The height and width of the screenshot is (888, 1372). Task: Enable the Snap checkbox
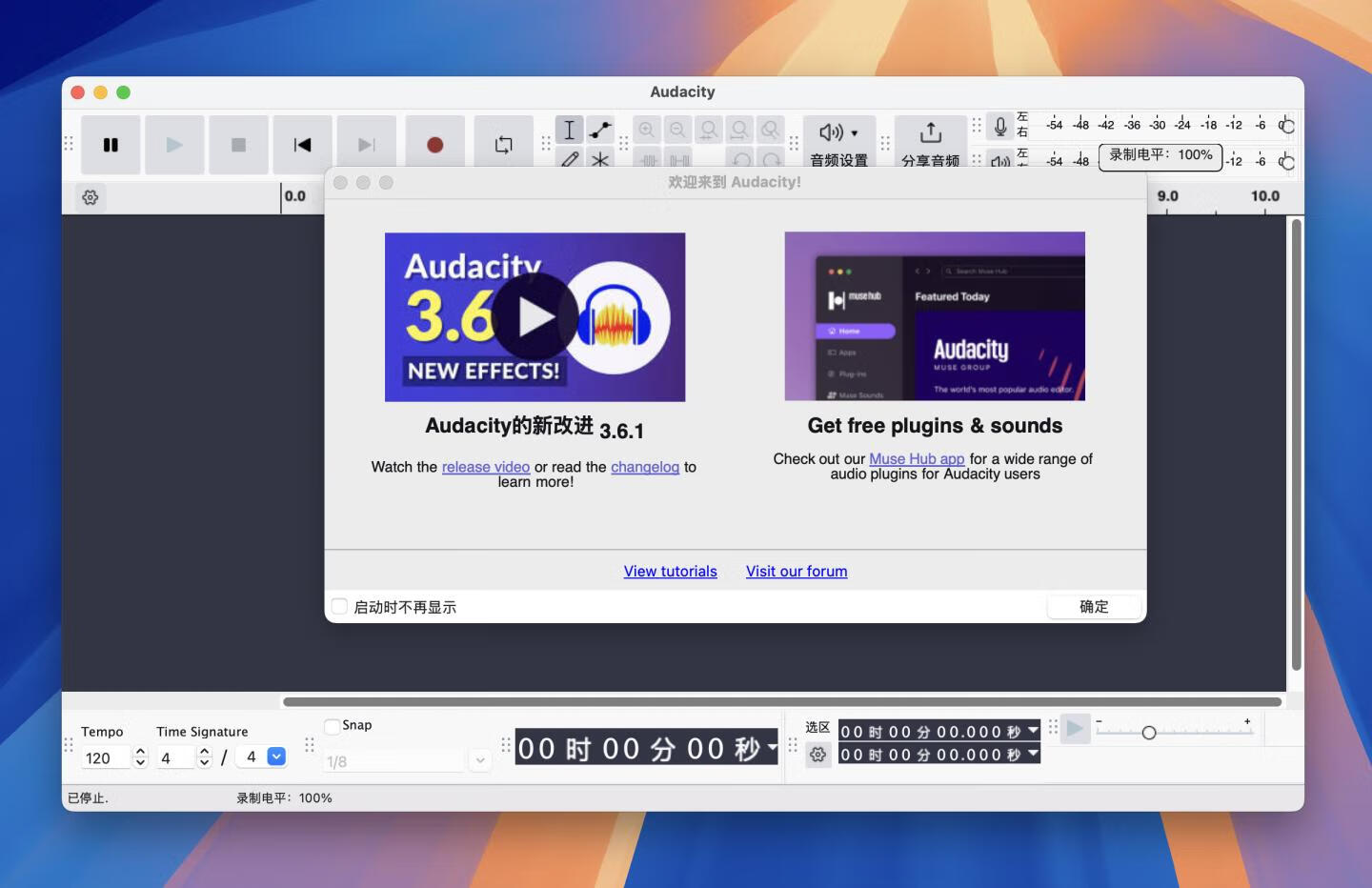(332, 726)
